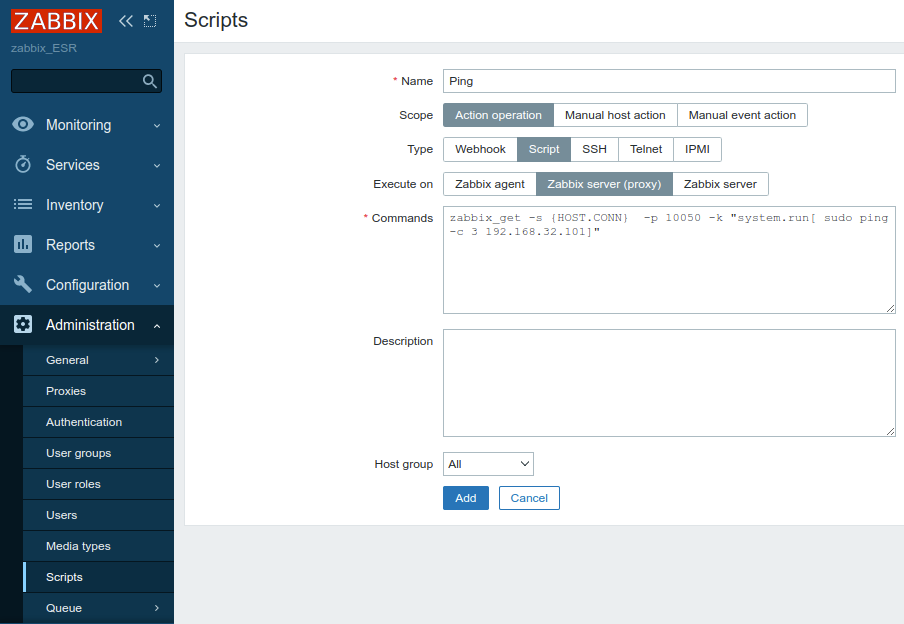Expand the Services menu chevron

tap(157, 166)
